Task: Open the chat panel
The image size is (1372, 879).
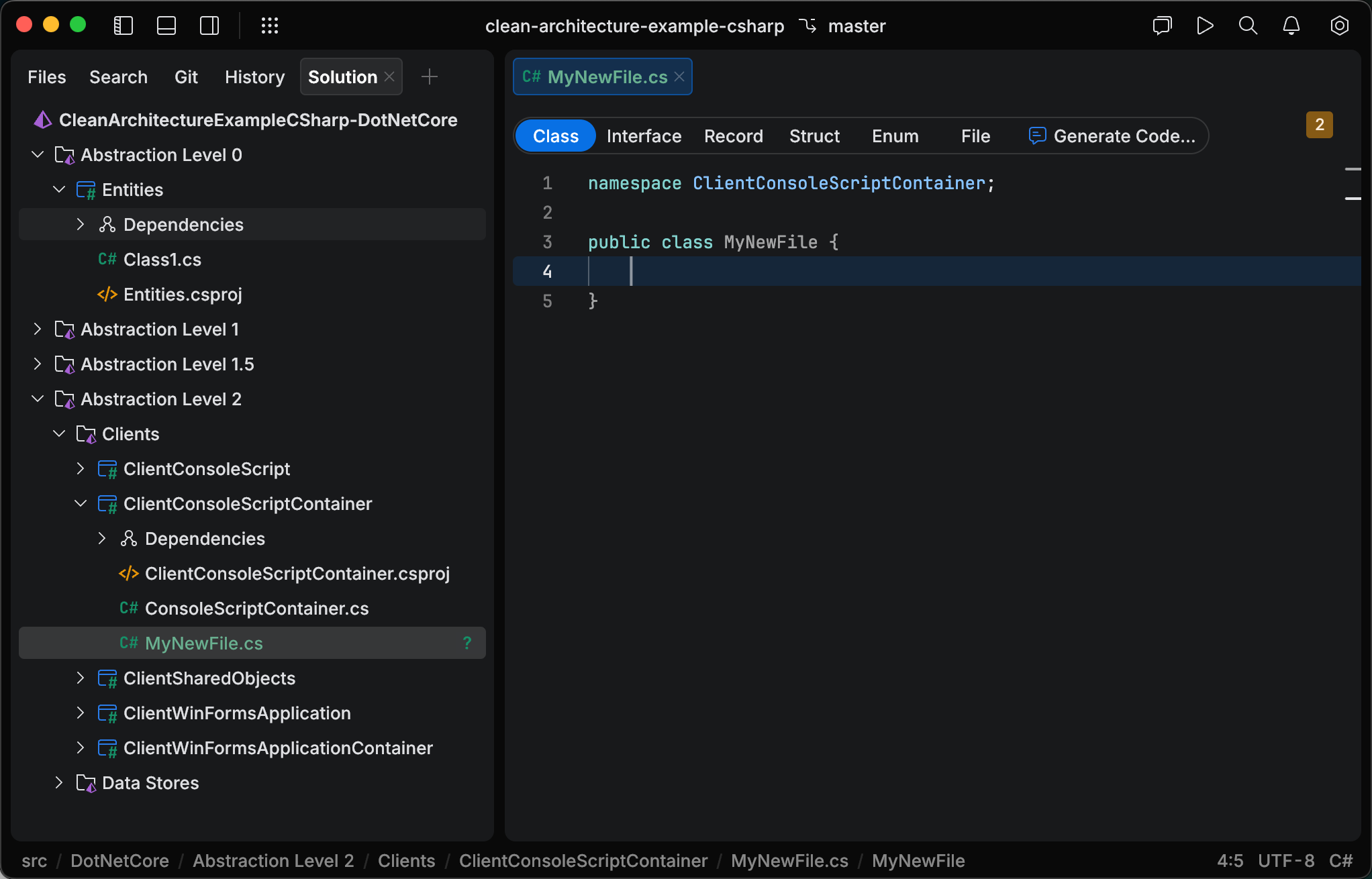Action: point(1162,25)
